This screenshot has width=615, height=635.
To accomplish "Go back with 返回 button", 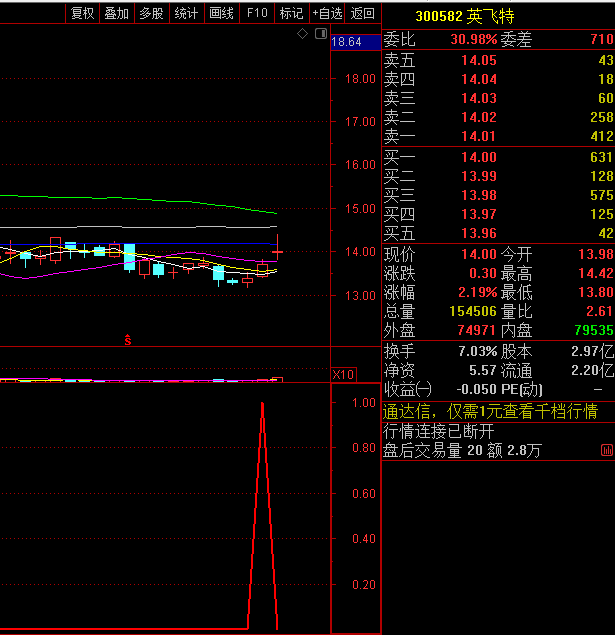I will coord(363,13).
